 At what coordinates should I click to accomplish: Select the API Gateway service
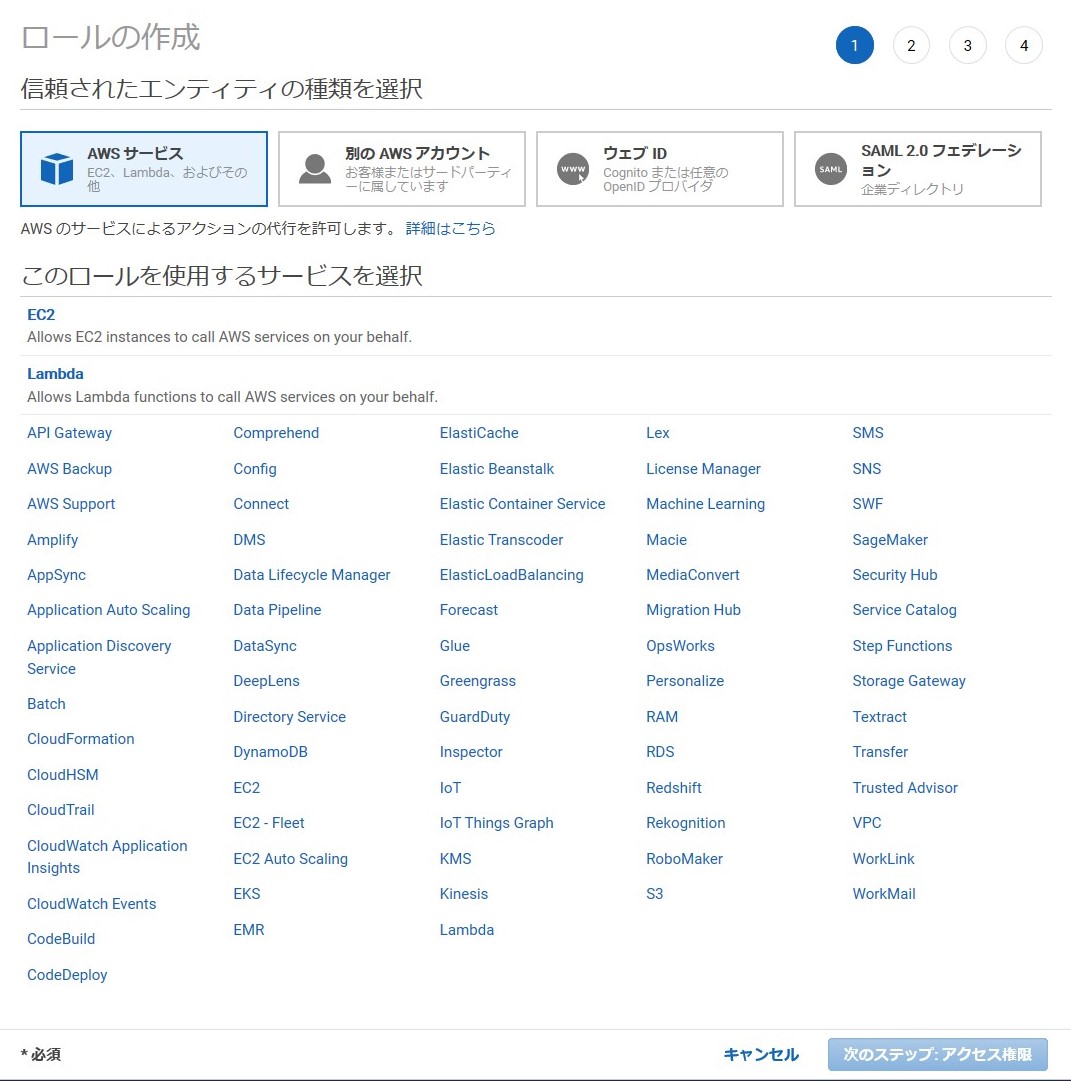(70, 433)
